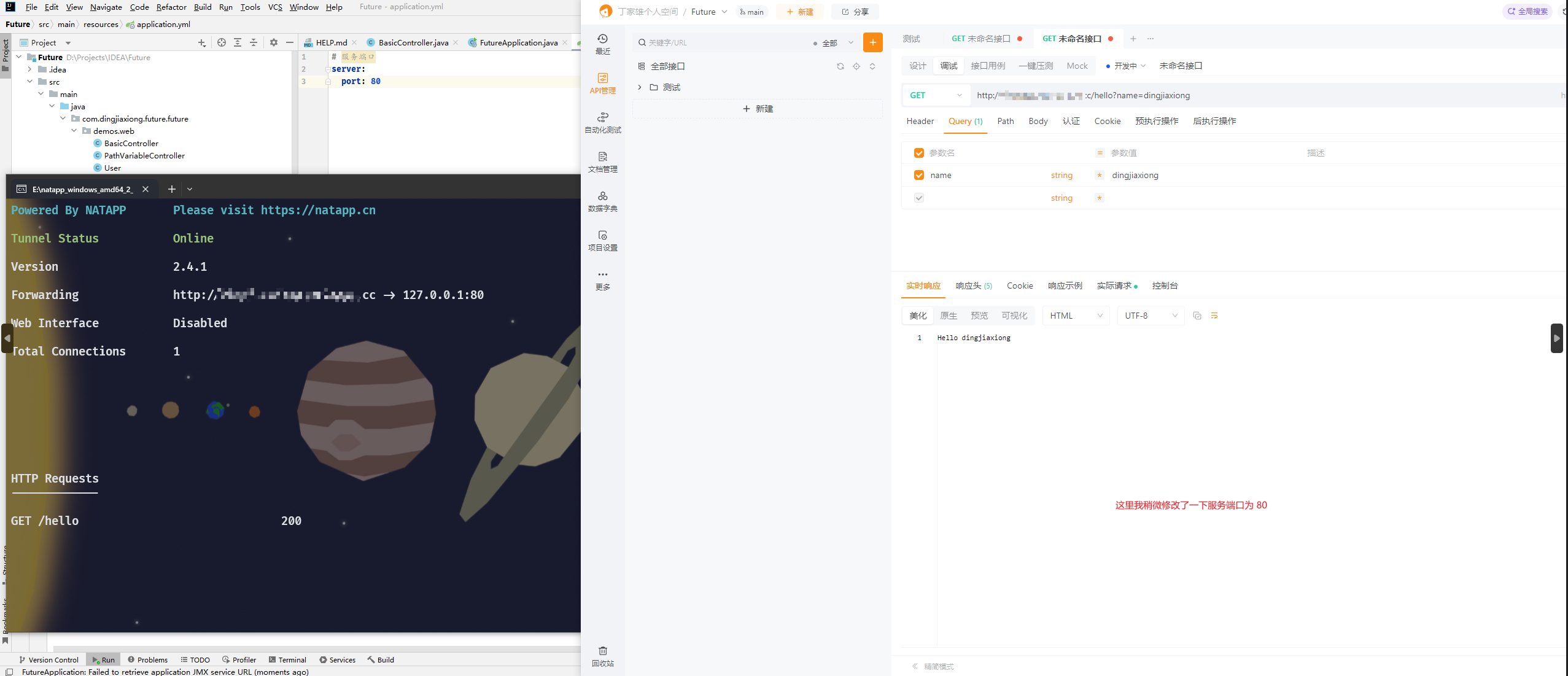Screen dimensions: 1568x676
Task: Expand the 测试 folder in API list
Action: 639,87
